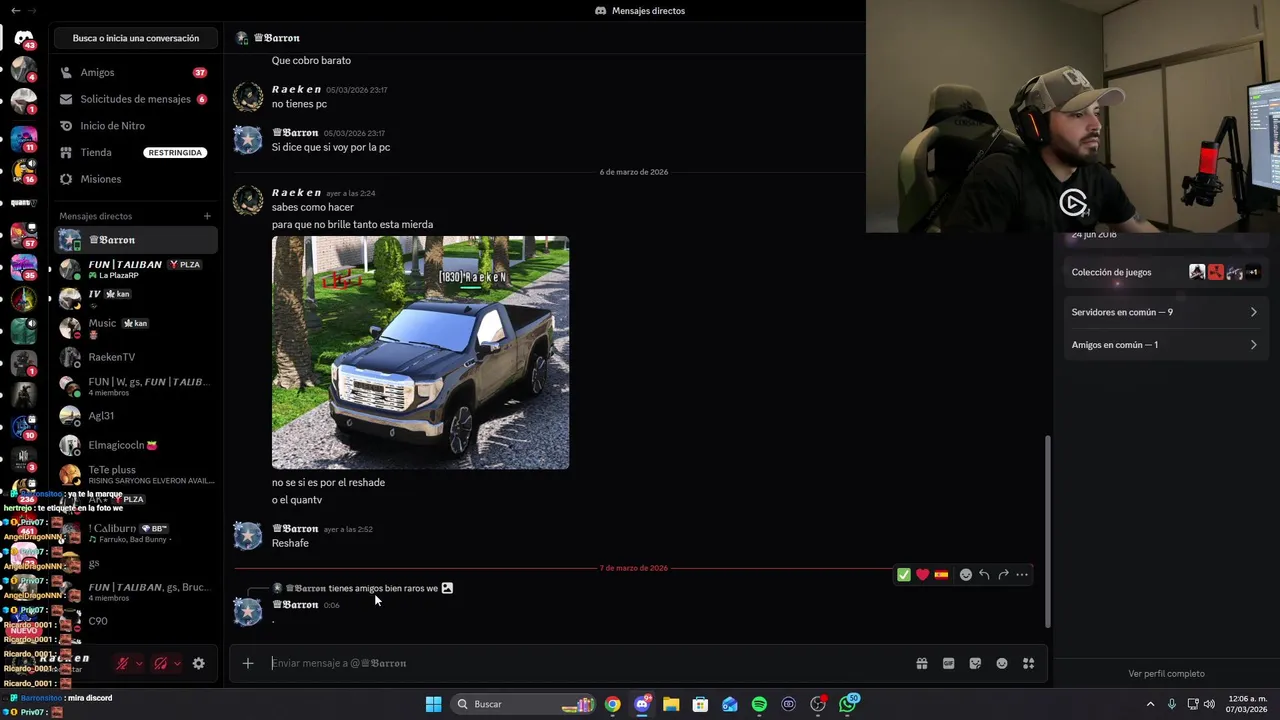Screen dimensions: 1280x720
Task: React with the green checkmark emoji
Action: pyautogui.click(x=904, y=575)
